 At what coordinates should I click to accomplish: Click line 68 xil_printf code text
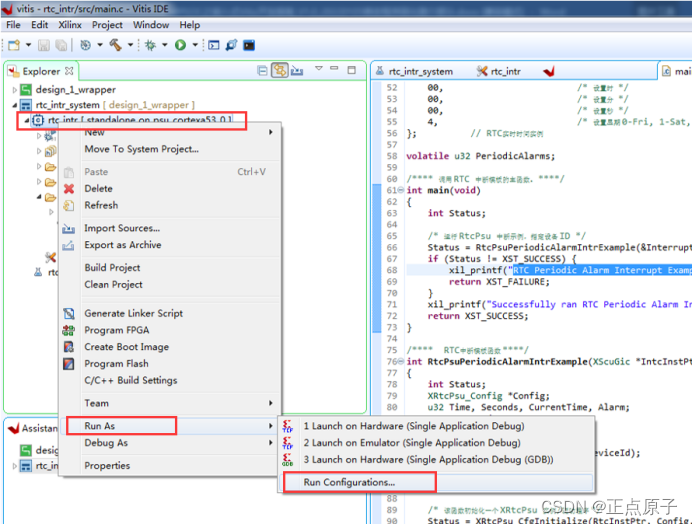click(570, 270)
